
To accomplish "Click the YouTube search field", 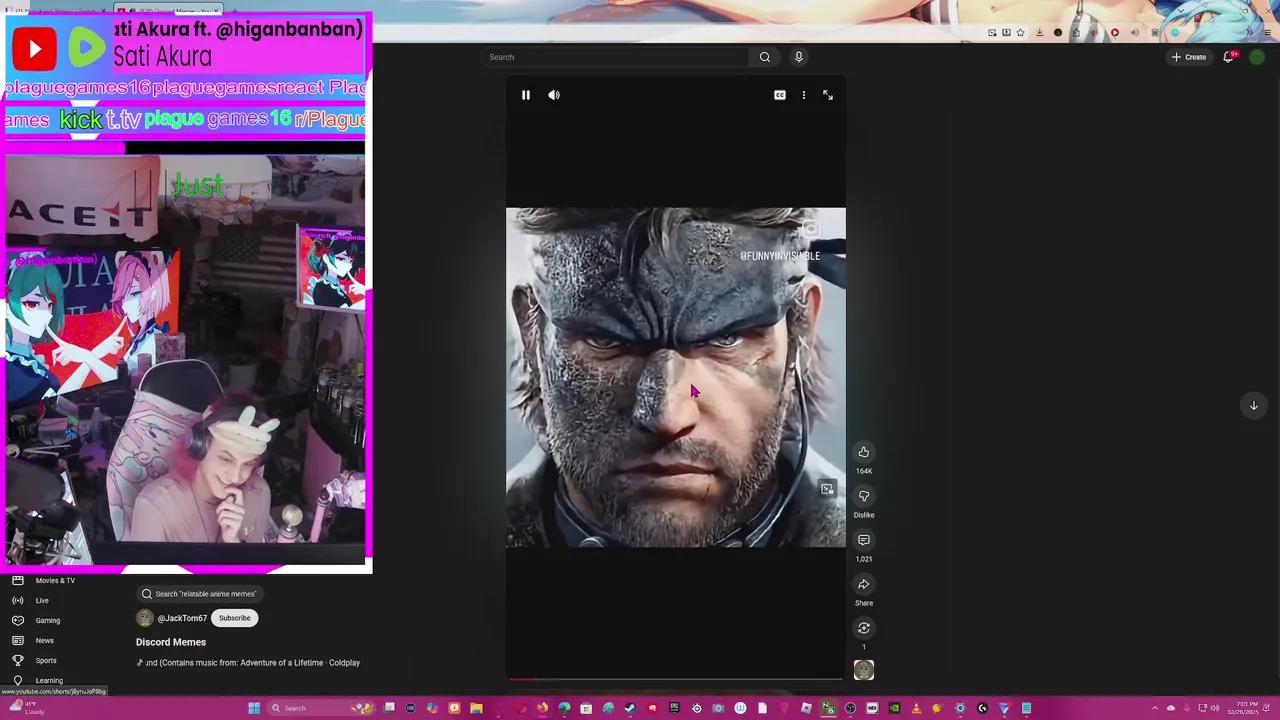I will coord(615,57).
